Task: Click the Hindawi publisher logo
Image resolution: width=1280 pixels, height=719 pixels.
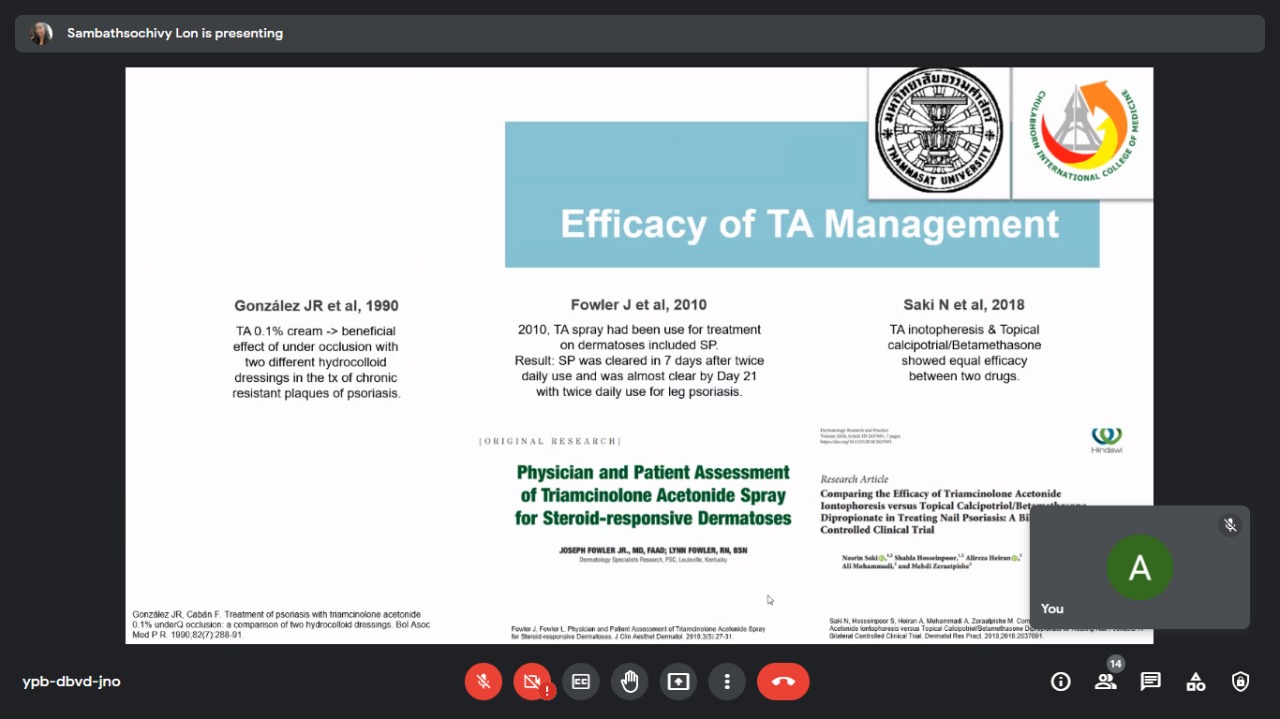Action: (1107, 440)
